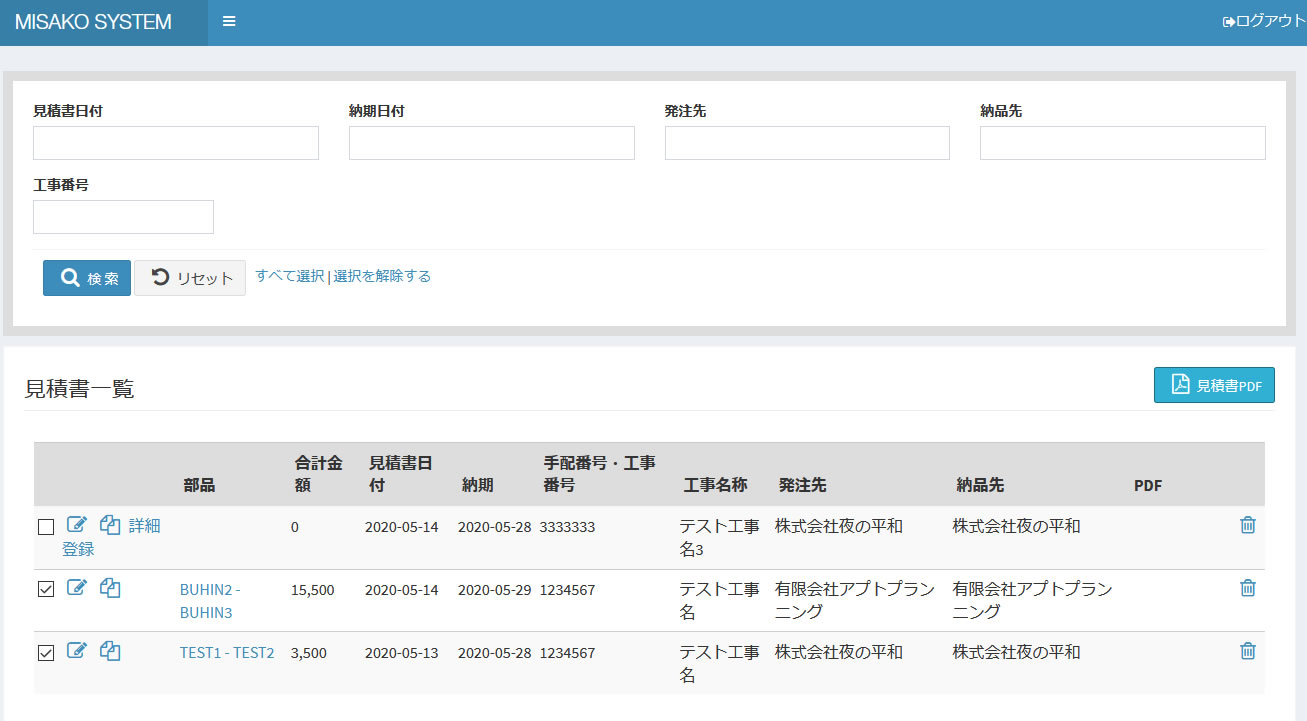Click the ログアウト logout link

pos(1263,21)
